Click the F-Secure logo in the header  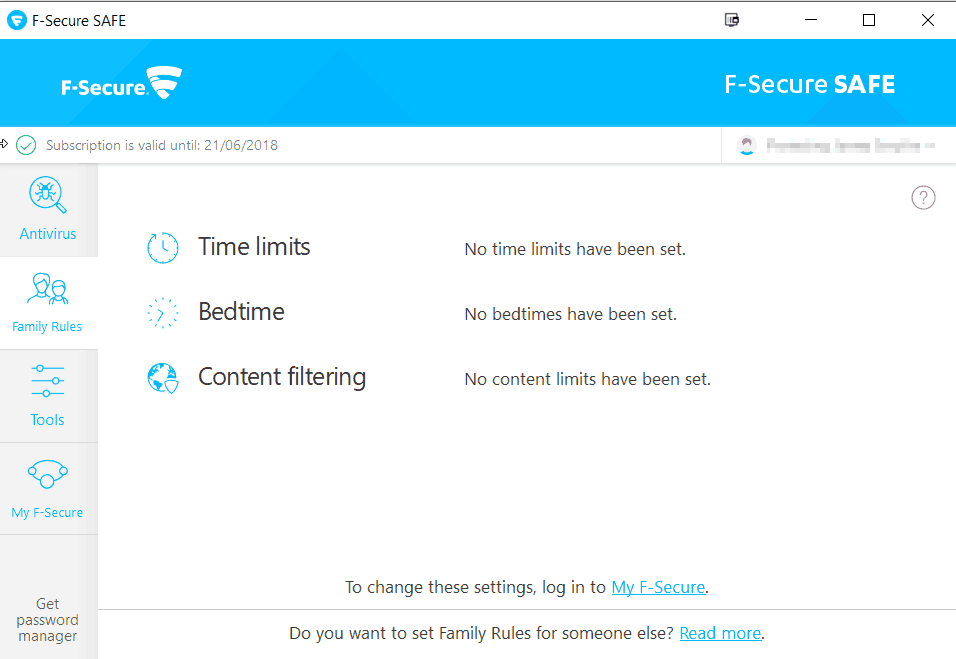(x=121, y=84)
